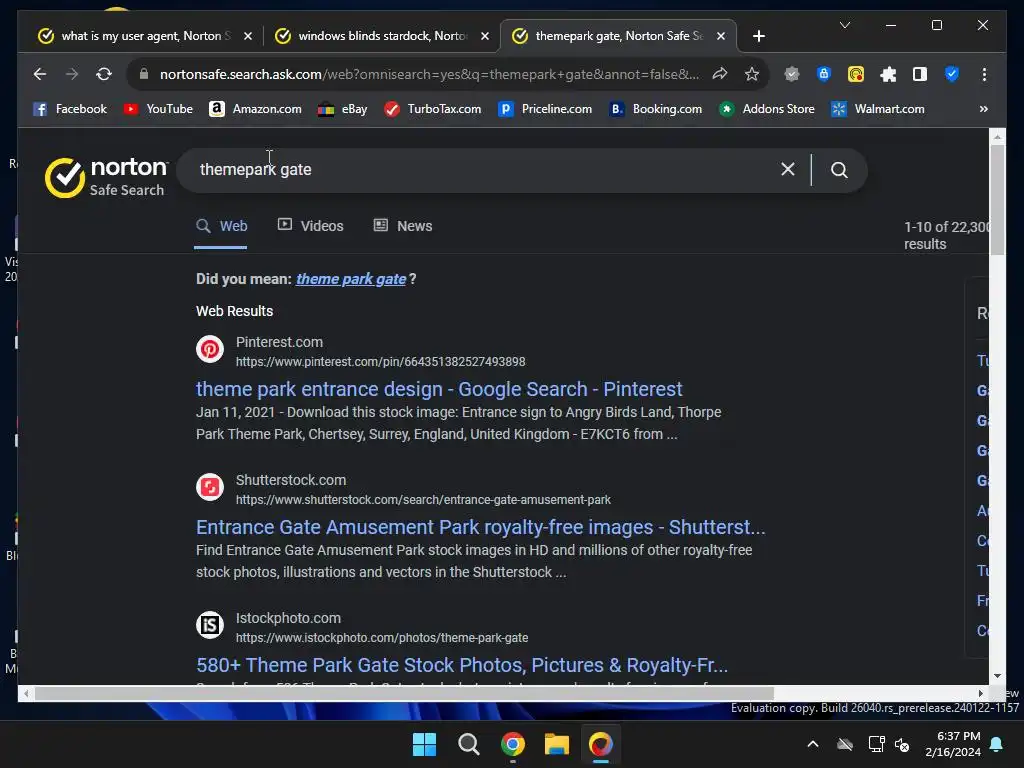The width and height of the screenshot is (1024, 768).
Task: Open the Priceline.com bookmark
Action: (x=545, y=109)
